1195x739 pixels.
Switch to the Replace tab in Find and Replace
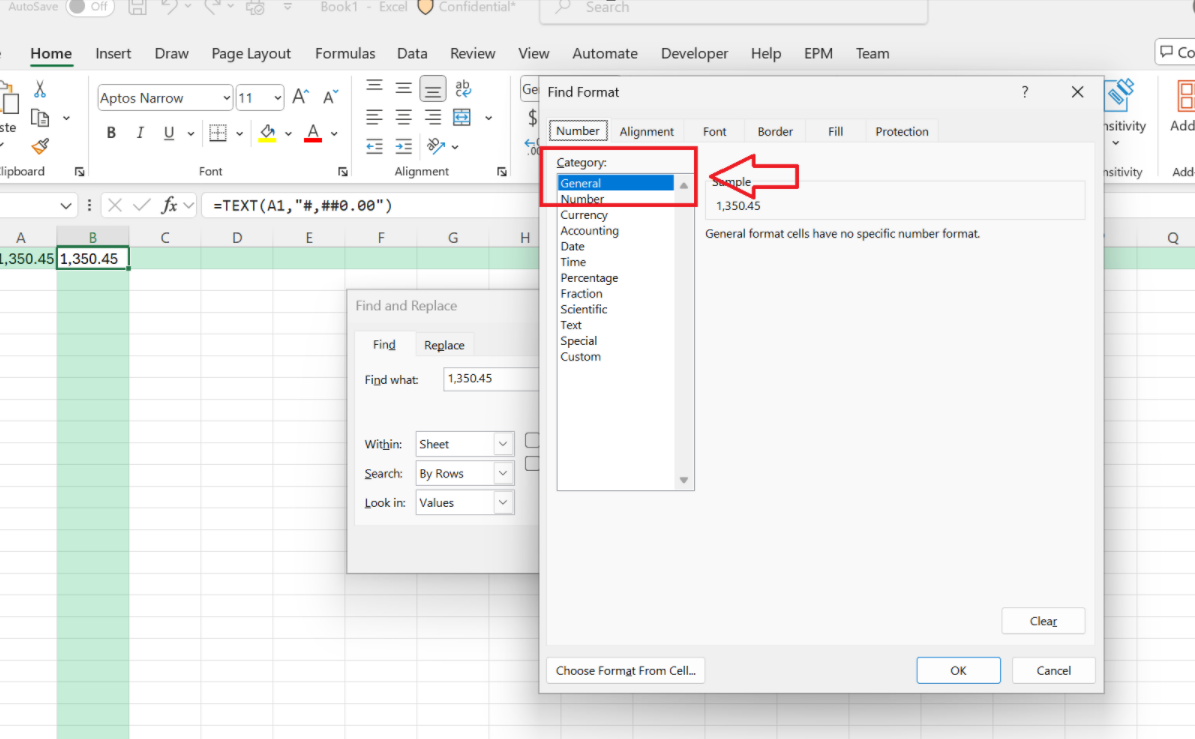coord(444,345)
